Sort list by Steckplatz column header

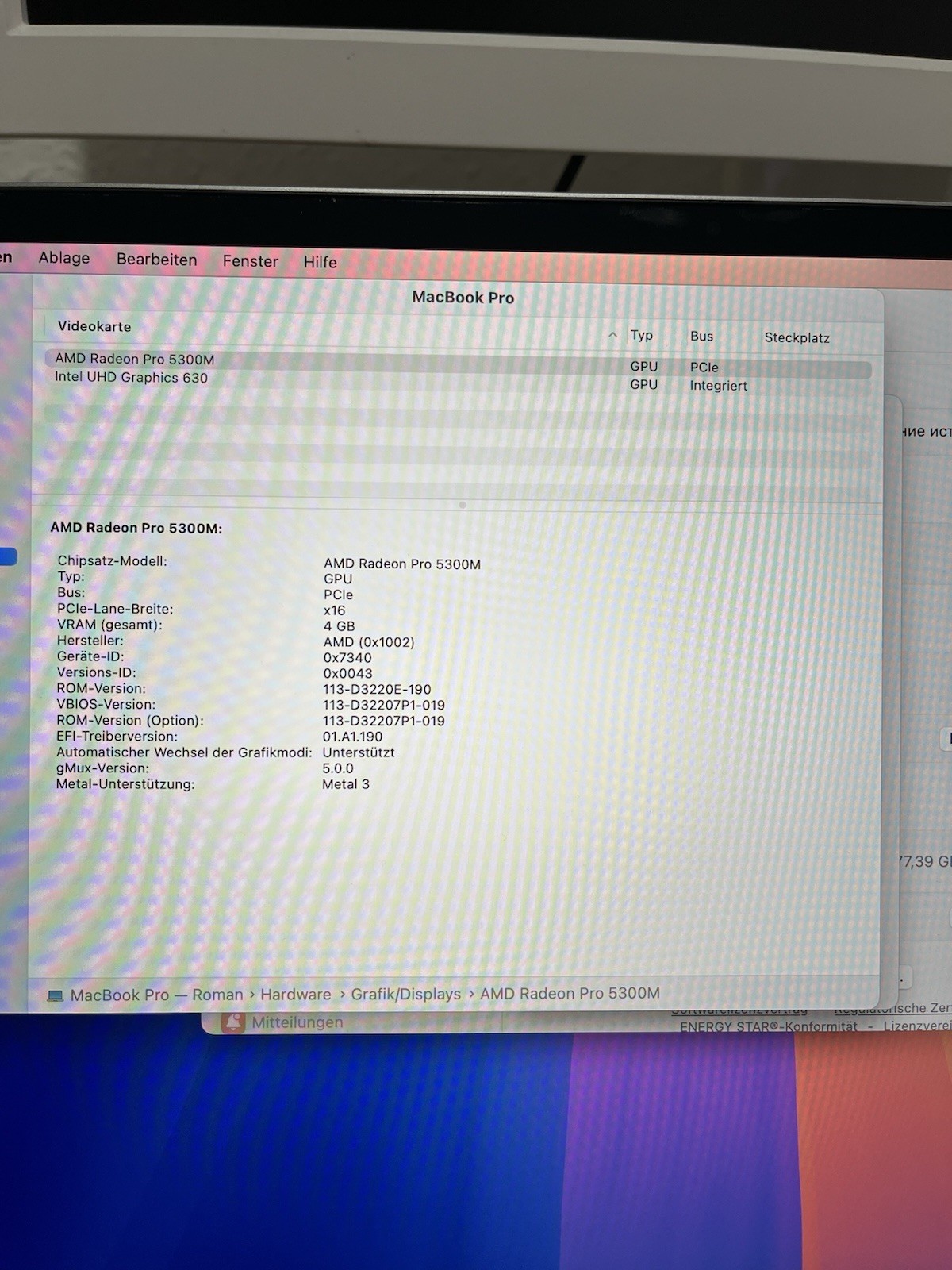tap(797, 337)
